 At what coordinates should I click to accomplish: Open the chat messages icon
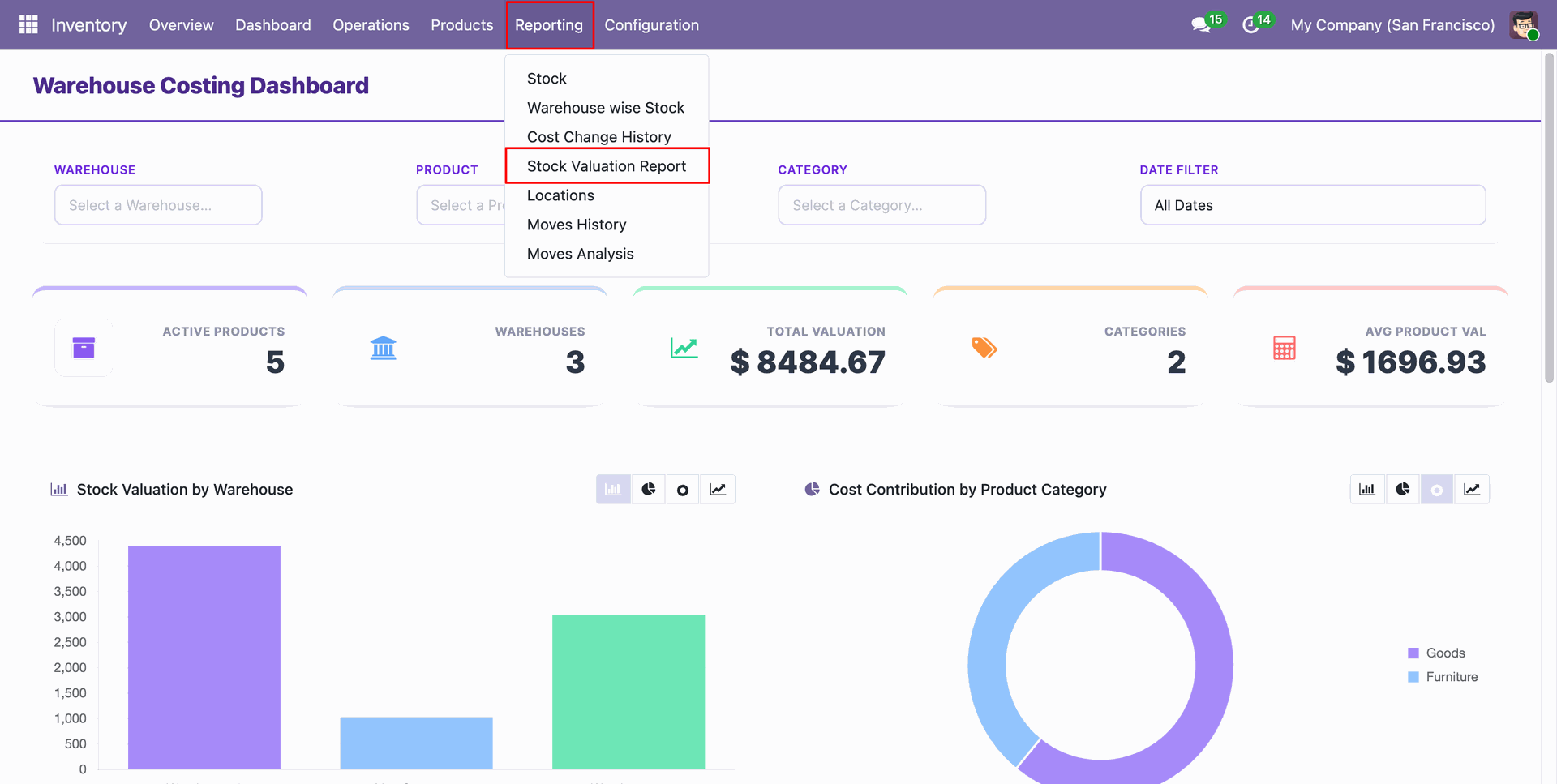(1201, 25)
